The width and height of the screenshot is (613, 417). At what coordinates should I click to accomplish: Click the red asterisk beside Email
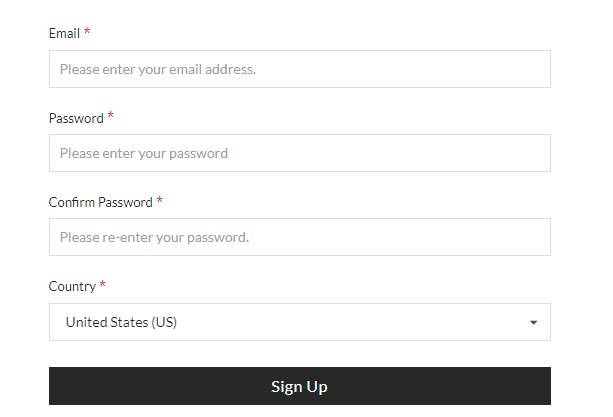(87, 32)
